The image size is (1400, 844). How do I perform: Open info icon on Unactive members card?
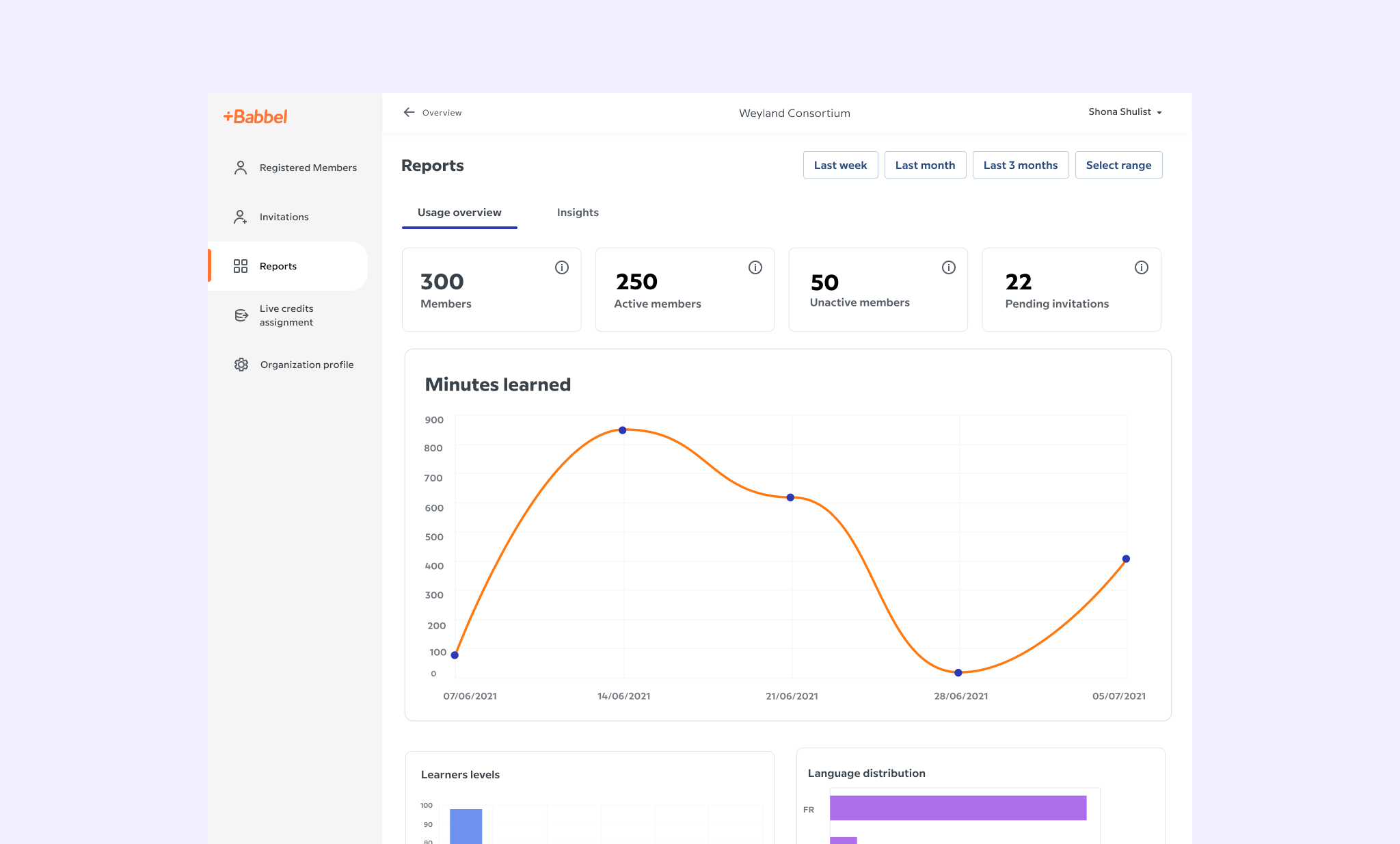click(949, 267)
